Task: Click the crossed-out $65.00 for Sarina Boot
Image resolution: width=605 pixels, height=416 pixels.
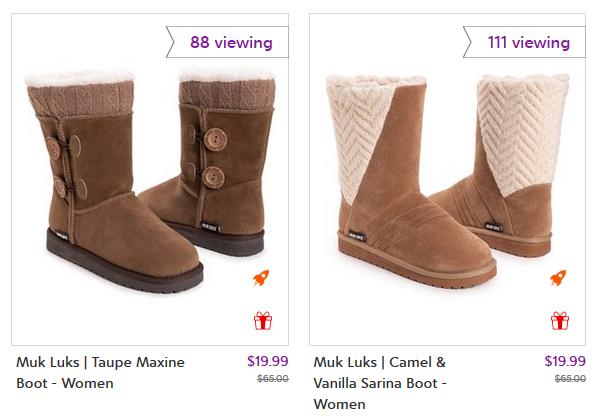Action: pos(570,379)
